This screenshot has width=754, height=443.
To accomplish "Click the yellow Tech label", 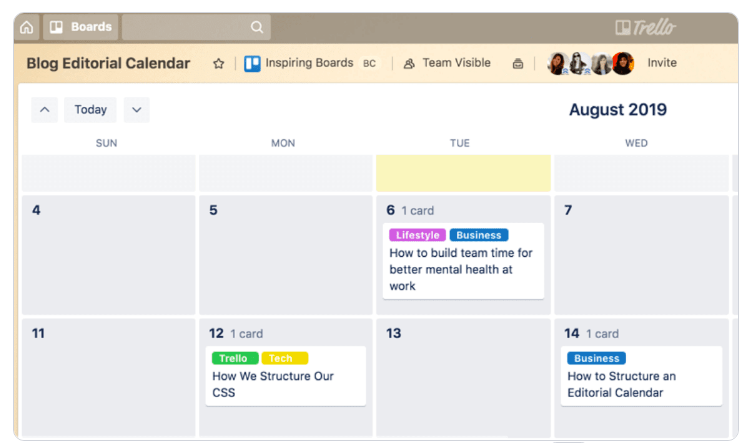I will pyautogui.click(x=284, y=358).
